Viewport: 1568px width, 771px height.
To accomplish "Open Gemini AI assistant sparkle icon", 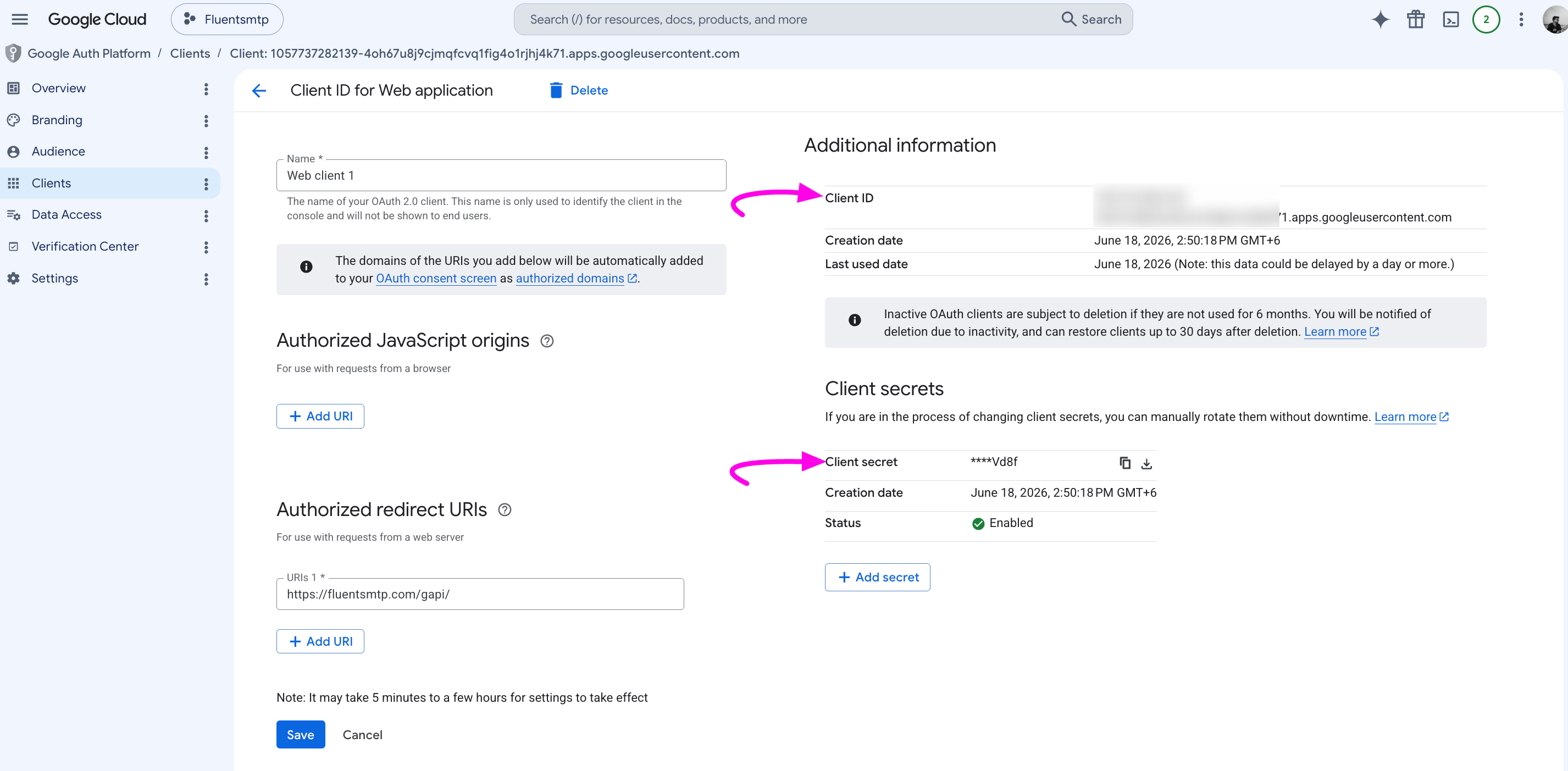I will tap(1380, 19).
